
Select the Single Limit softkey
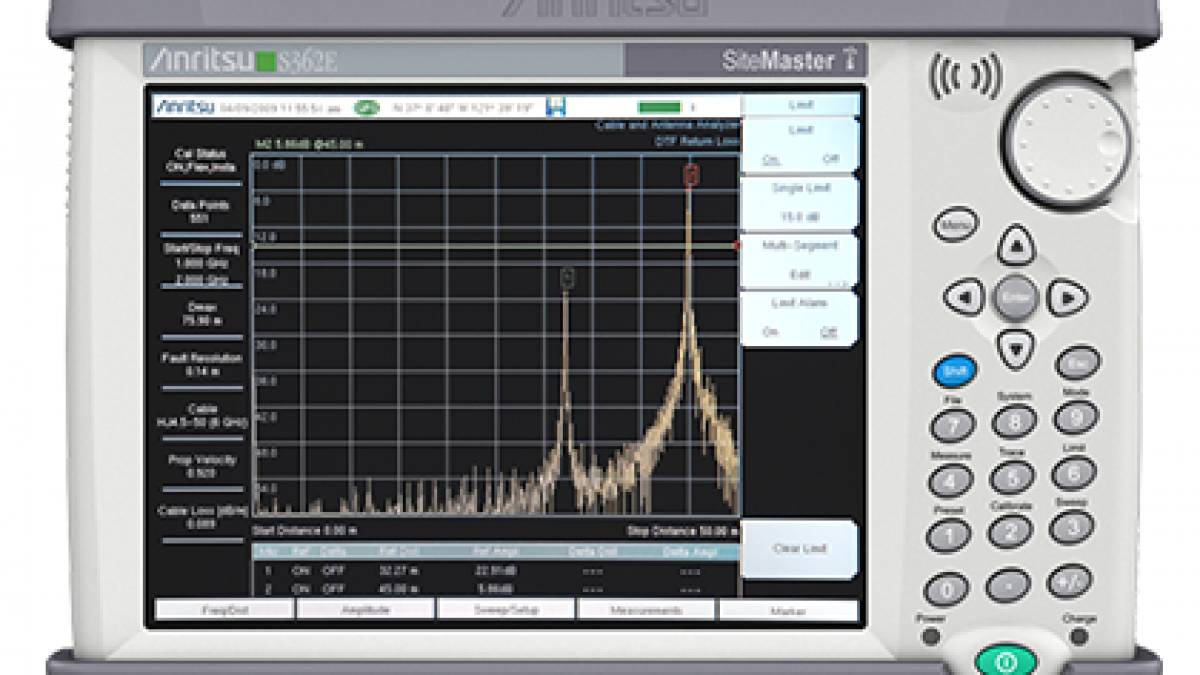tap(800, 203)
